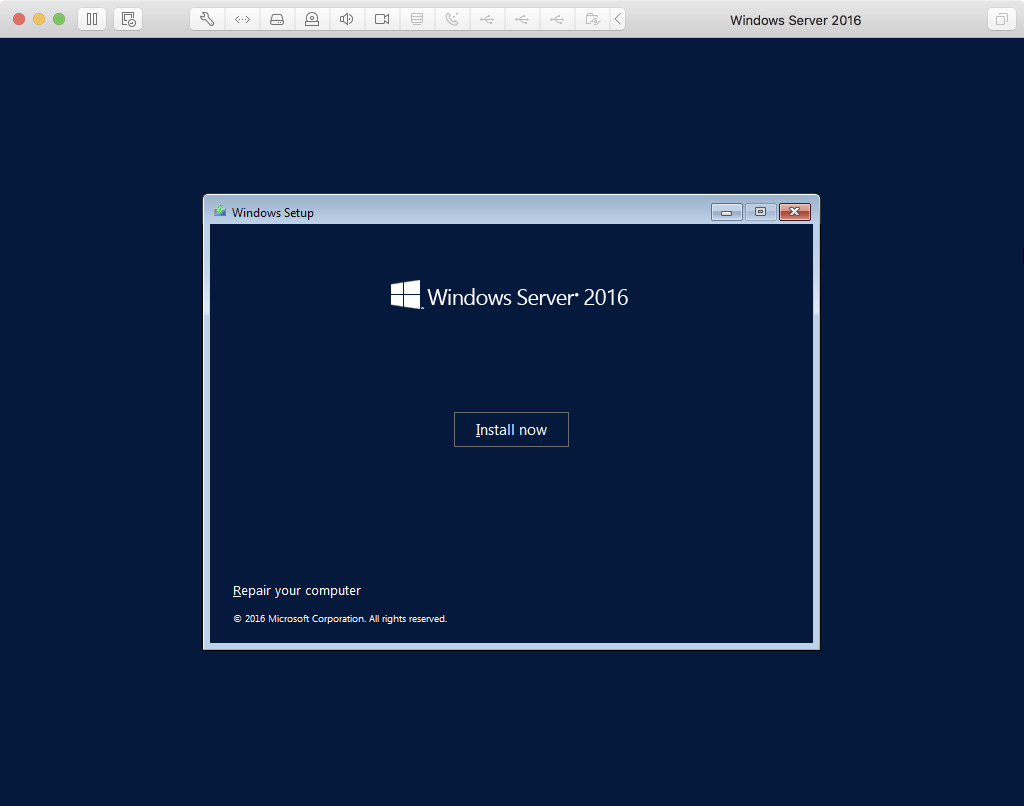Screen dimensions: 1024x806
Task: Close the Windows Setup dialog
Action: coord(794,212)
